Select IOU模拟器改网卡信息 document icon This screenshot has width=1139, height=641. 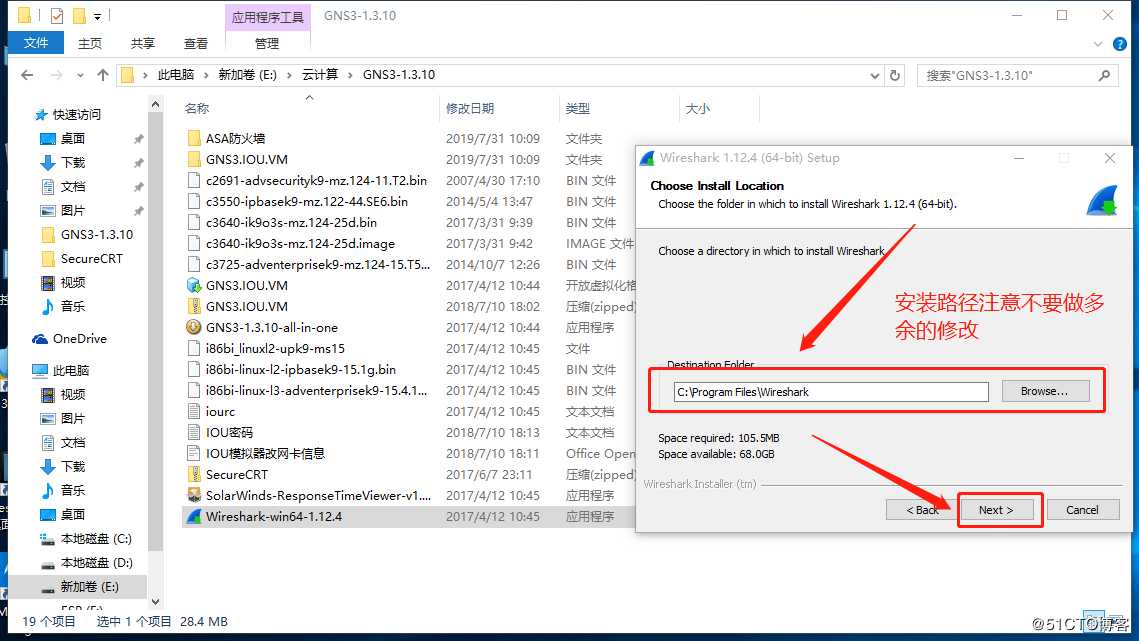coord(194,454)
